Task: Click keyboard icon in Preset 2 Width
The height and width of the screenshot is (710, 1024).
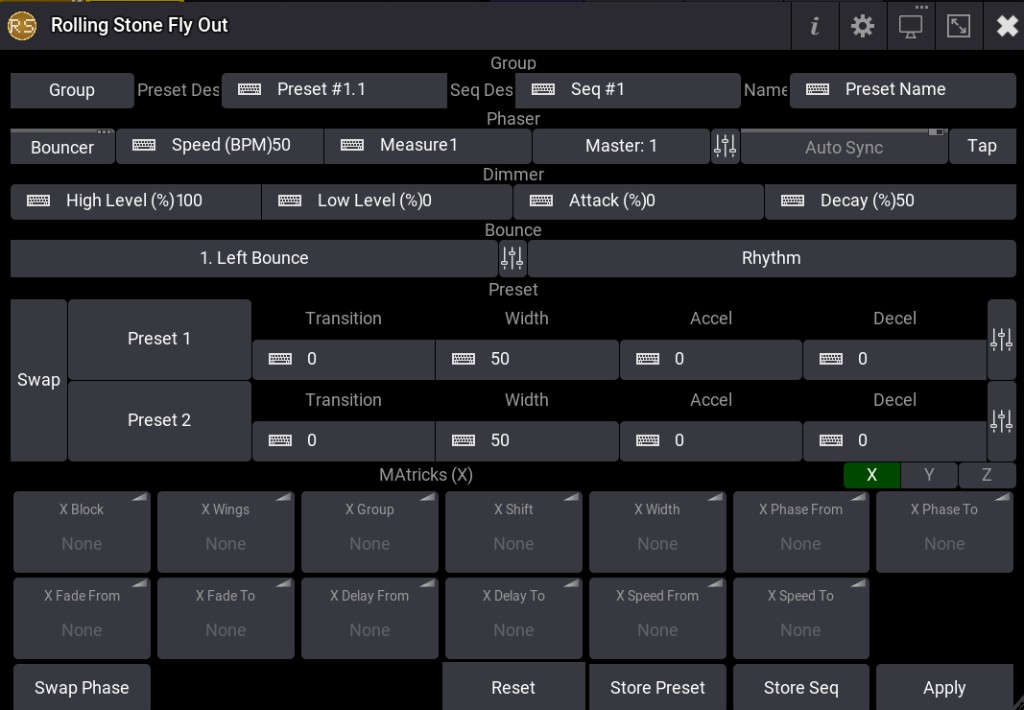Action: [464, 440]
